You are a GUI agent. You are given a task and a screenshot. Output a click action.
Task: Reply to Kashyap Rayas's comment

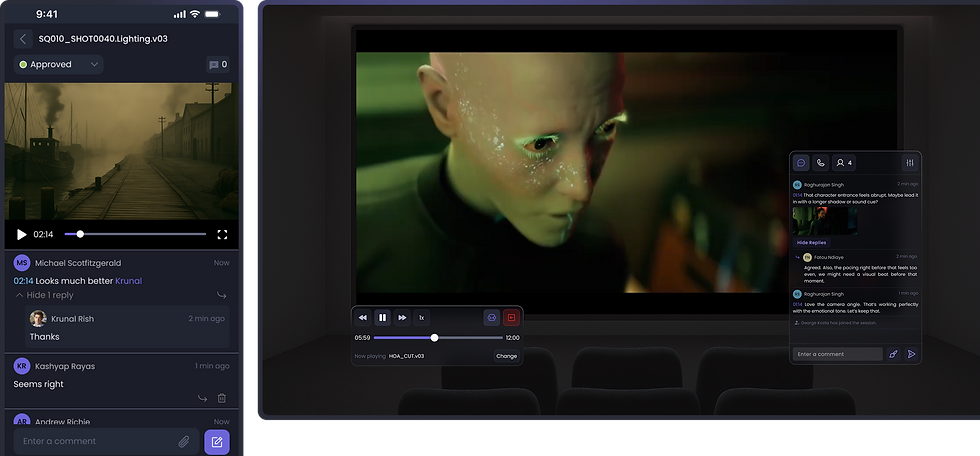[202, 398]
